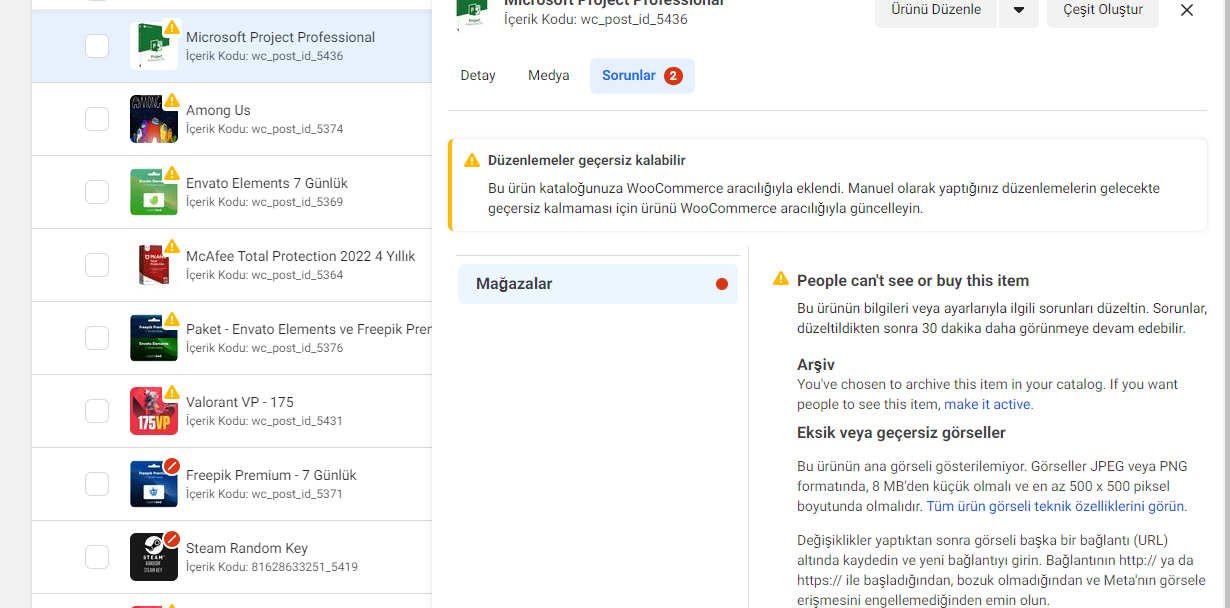
Task: Click content code wc_post_id_5371
Action: pos(297,494)
